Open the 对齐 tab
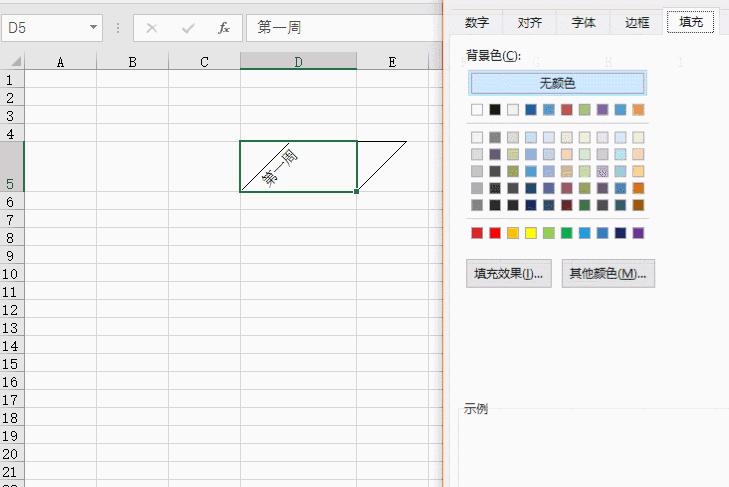Image resolution: width=729 pixels, height=487 pixels. point(530,22)
